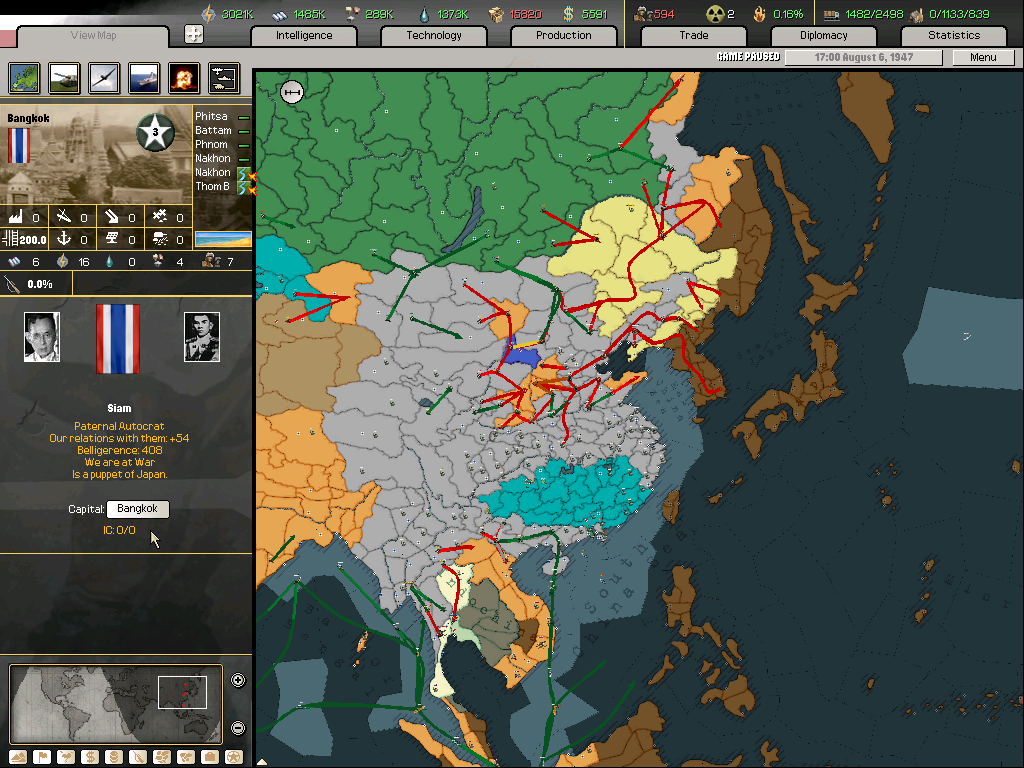This screenshot has height=768, width=1024.
Task: Toggle the terrain map mode
Action: 18,757
